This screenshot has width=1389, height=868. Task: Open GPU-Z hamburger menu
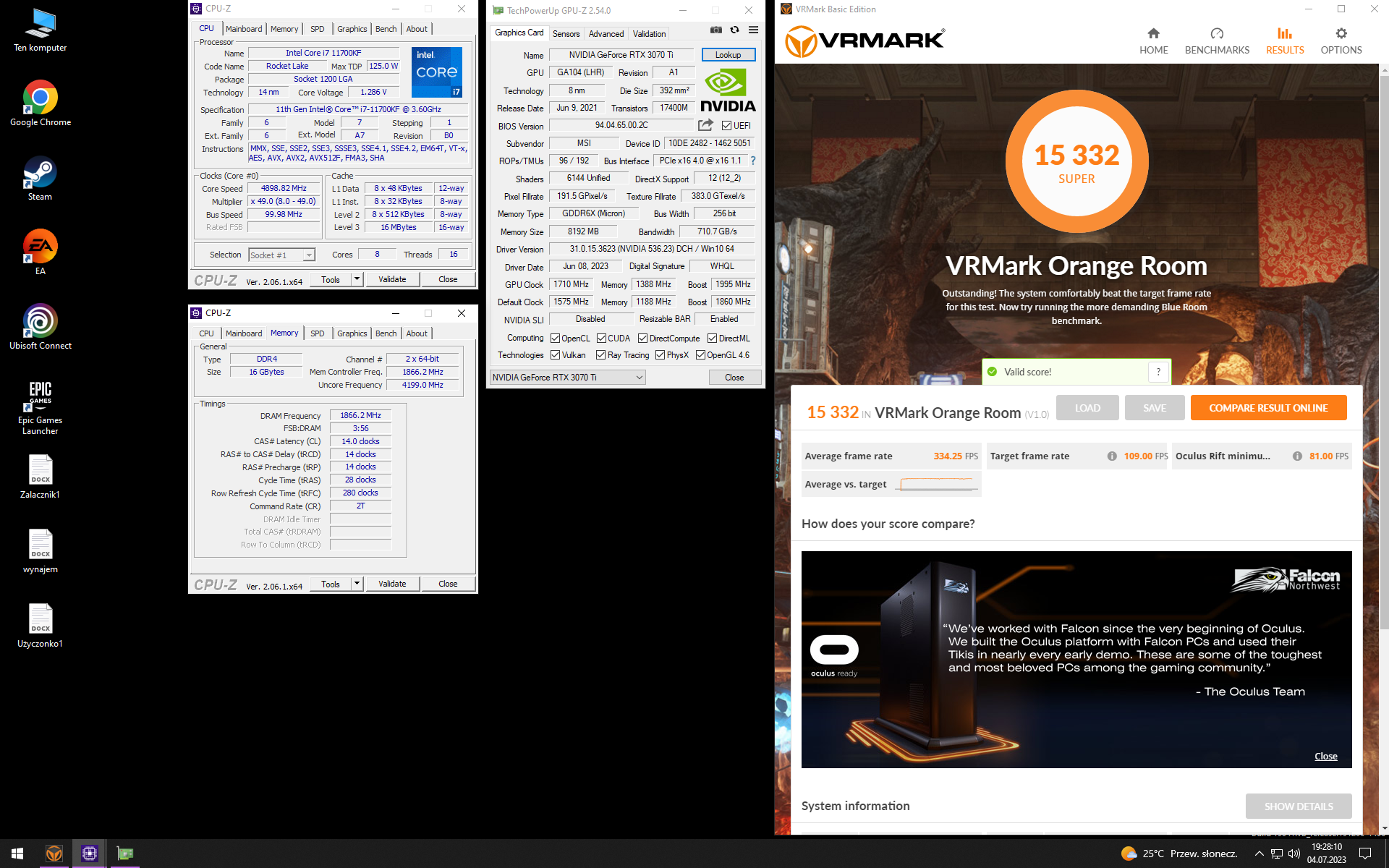point(753,30)
